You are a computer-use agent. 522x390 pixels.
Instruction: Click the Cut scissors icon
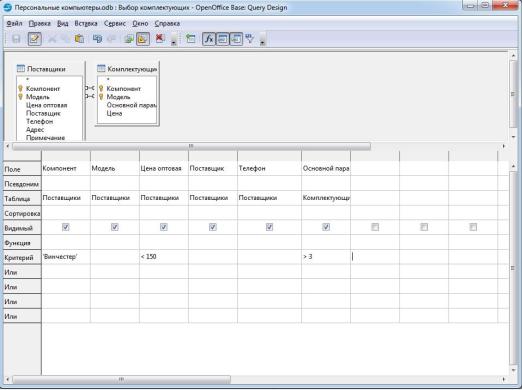tap(52, 39)
